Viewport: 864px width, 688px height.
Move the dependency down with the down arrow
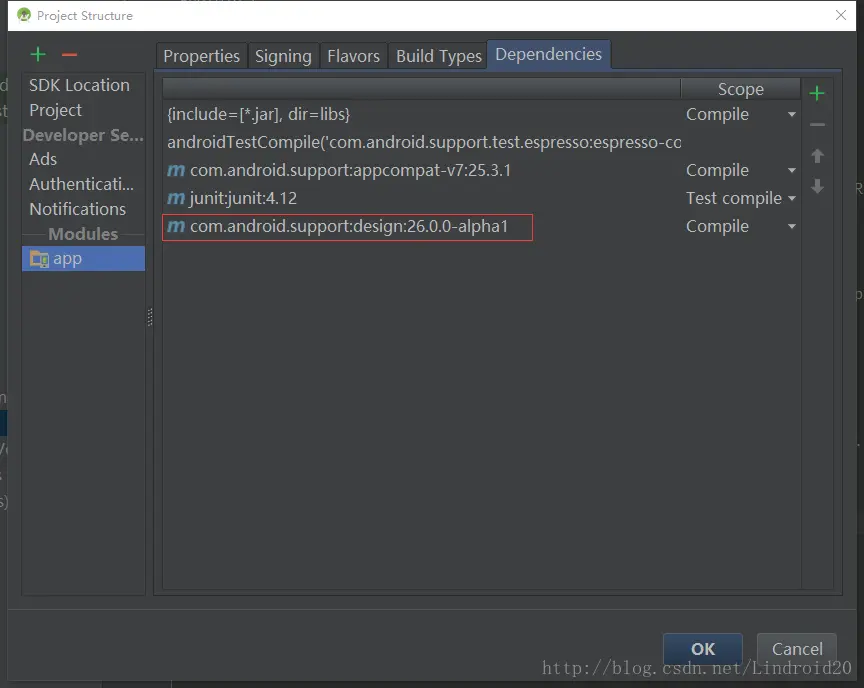point(817,186)
